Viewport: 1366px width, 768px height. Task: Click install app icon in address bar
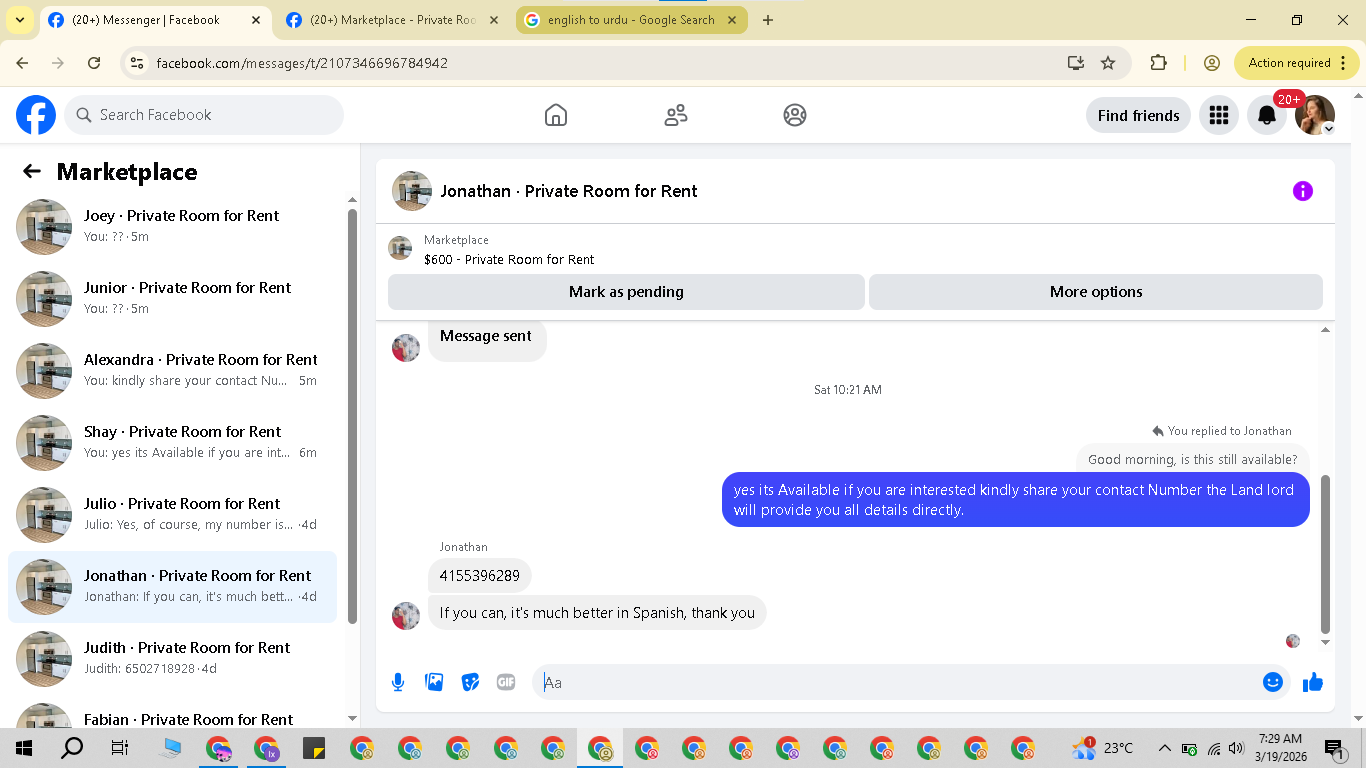[1076, 63]
